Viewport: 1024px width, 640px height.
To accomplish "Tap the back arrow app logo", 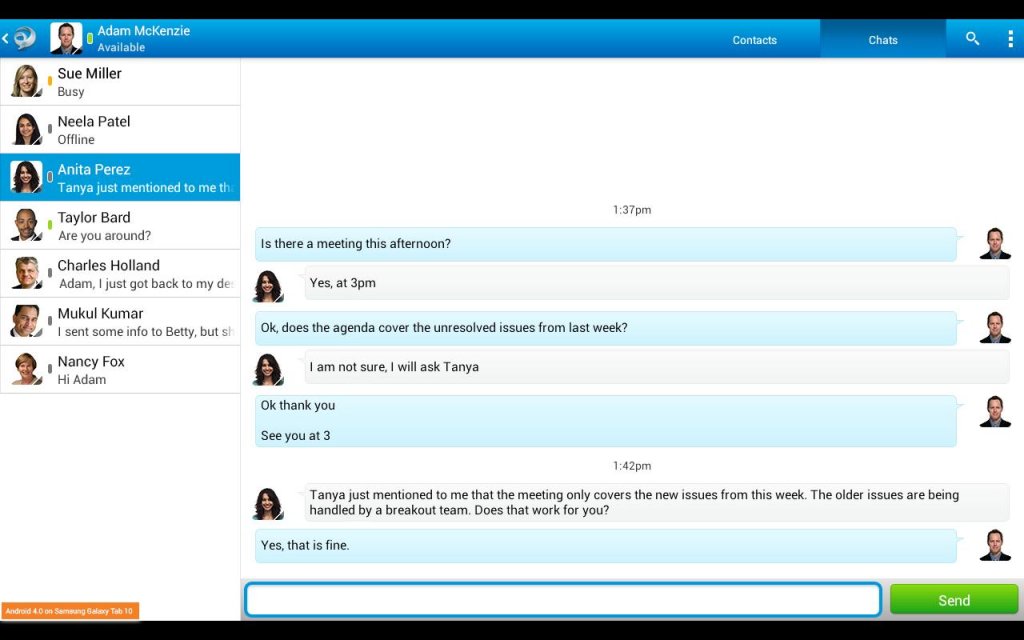I will 19,39.
